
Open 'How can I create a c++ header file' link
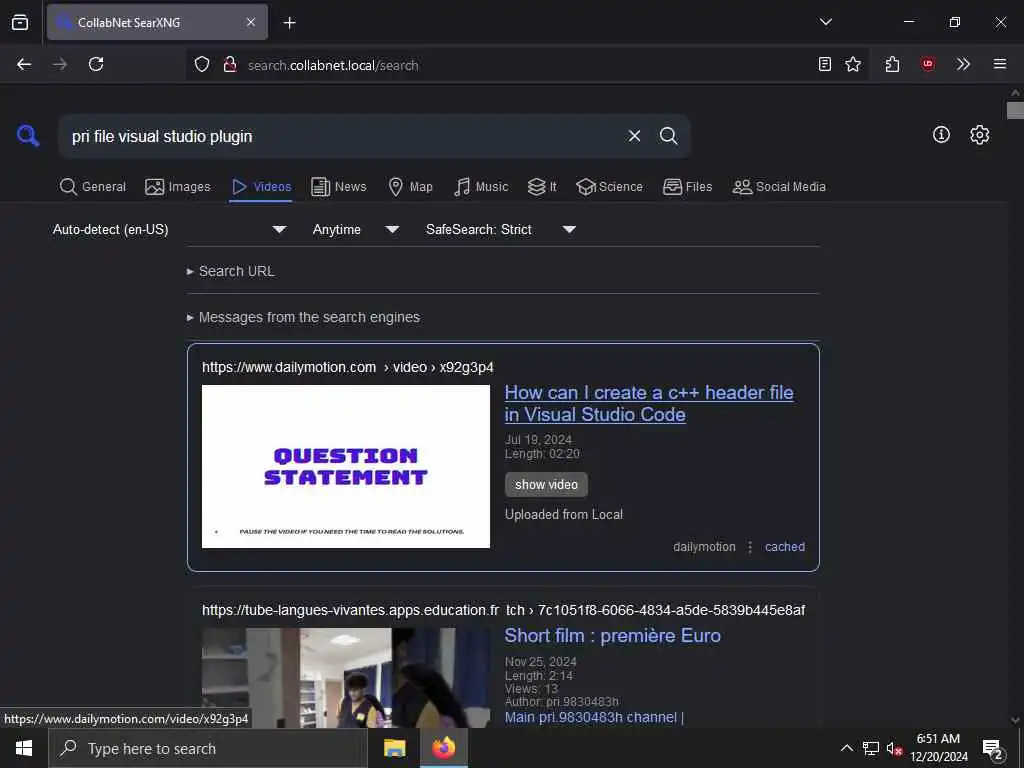(x=649, y=404)
